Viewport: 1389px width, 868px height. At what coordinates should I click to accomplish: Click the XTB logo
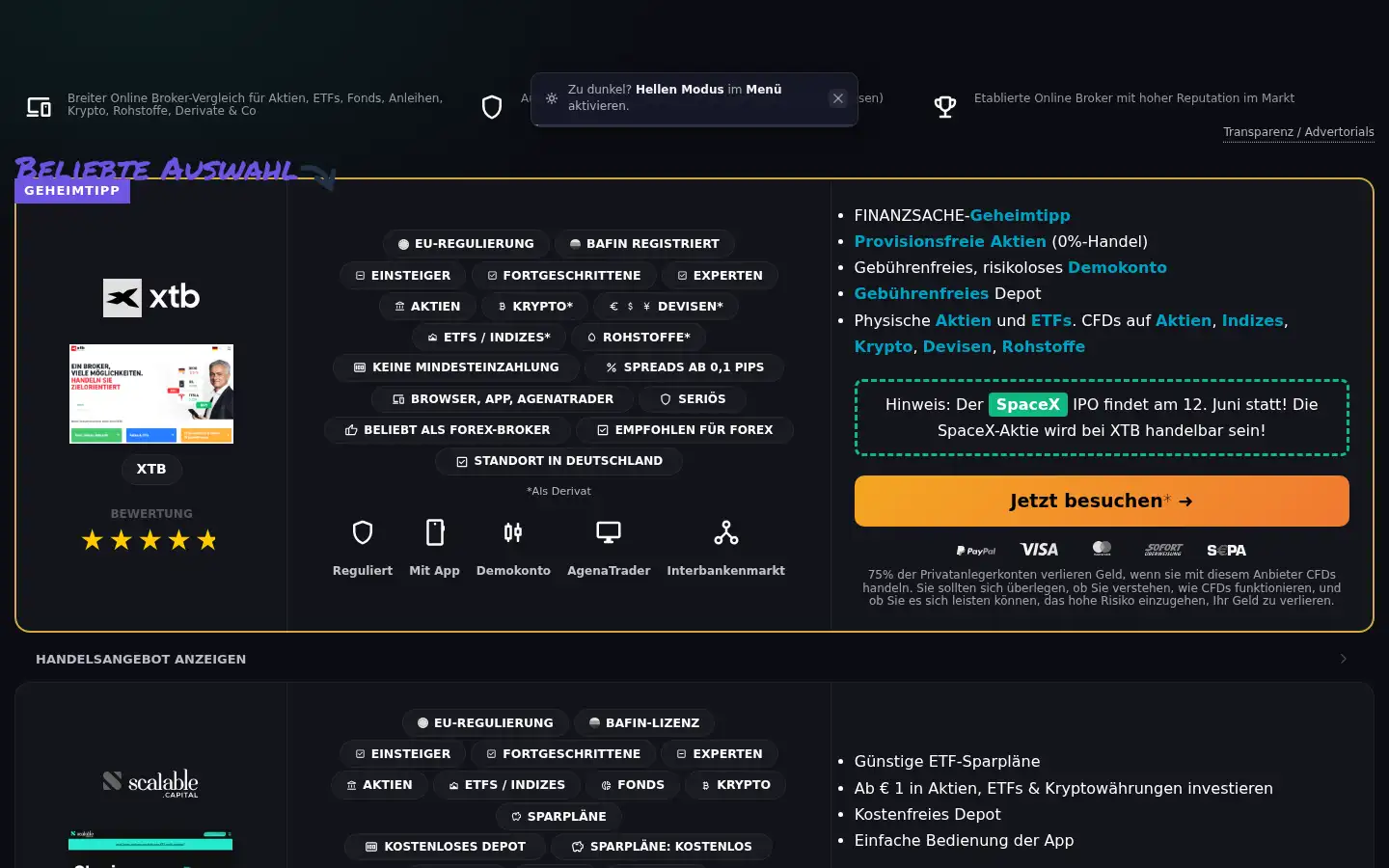coord(151,297)
